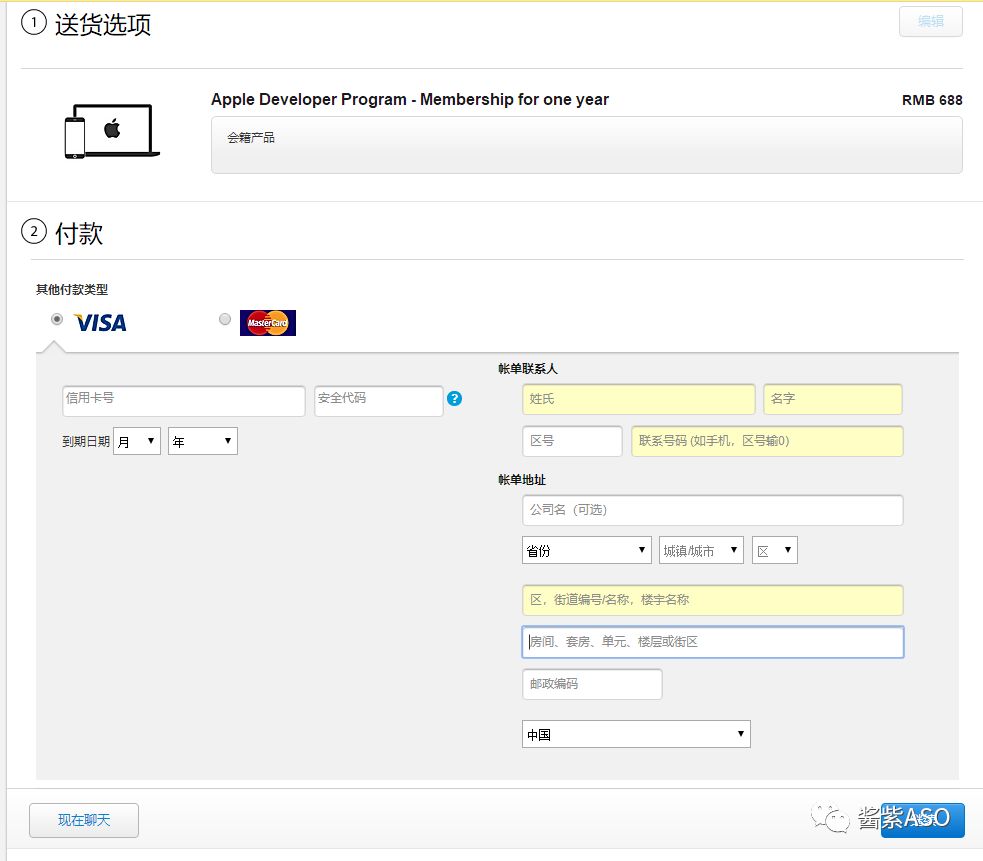Click the 会籍产品 membership product box
The width and height of the screenshot is (983, 861).
pyautogui.click(x=586, y=145)
